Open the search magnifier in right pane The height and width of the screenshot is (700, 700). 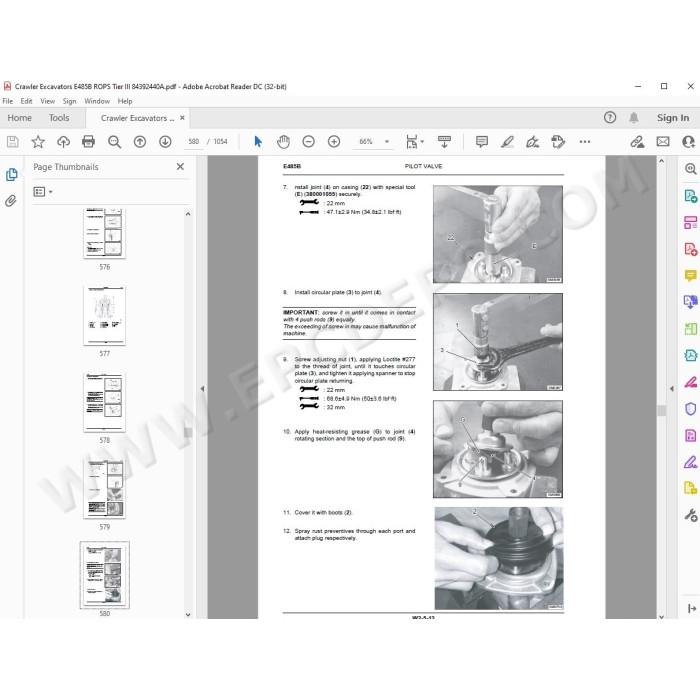coord(690,169)
